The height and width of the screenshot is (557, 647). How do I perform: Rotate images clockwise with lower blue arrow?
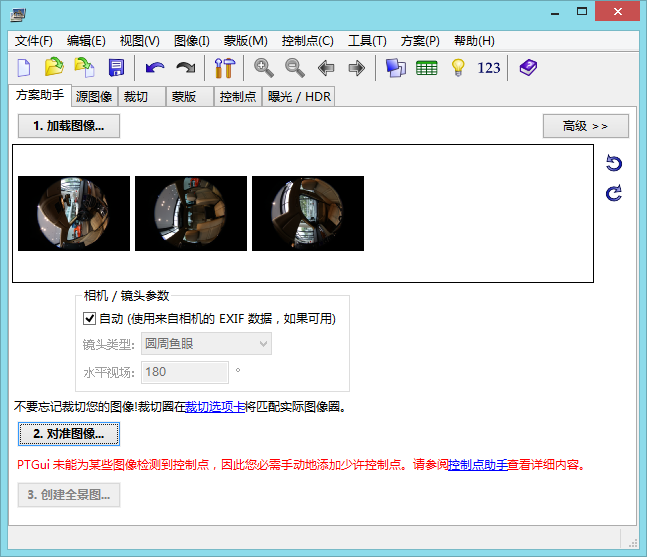coord(614,193)
